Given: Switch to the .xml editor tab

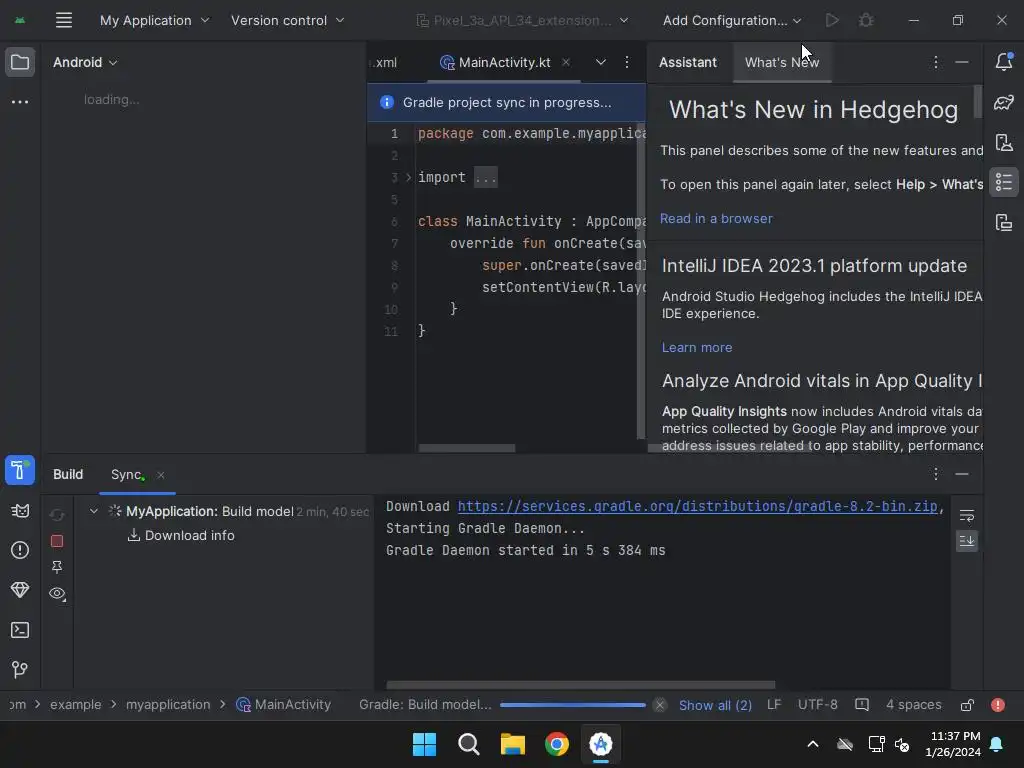Looking at the screenshot, I should click(x=384, y=62).
